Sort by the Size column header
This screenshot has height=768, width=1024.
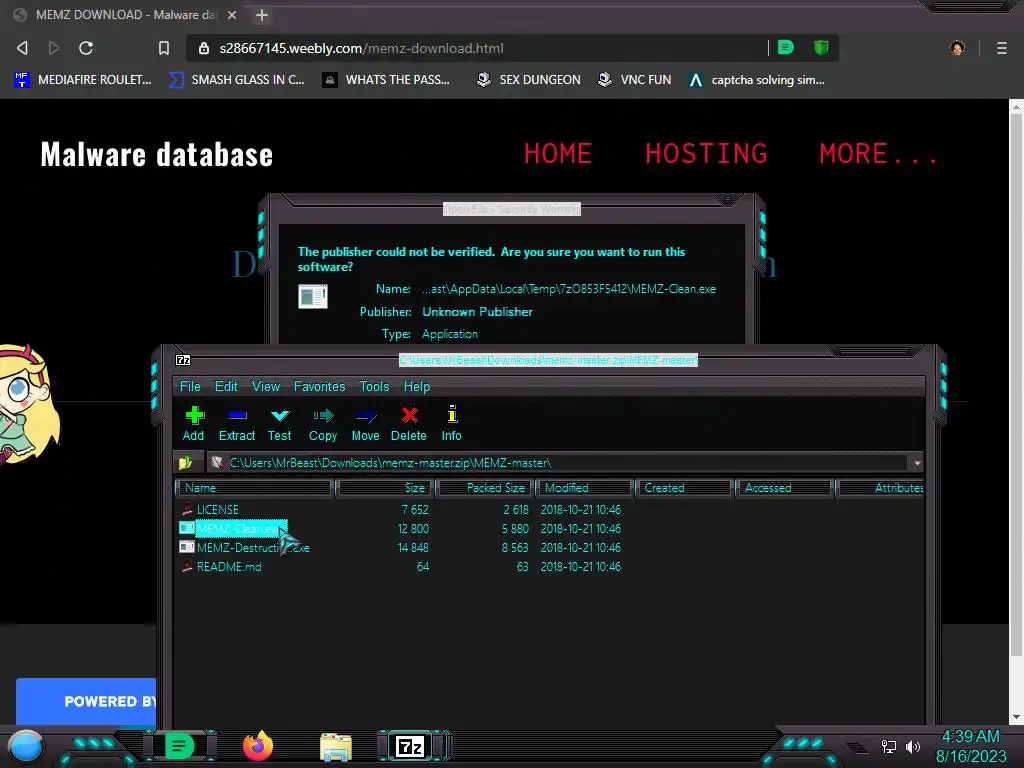click(x=385, y=488)
